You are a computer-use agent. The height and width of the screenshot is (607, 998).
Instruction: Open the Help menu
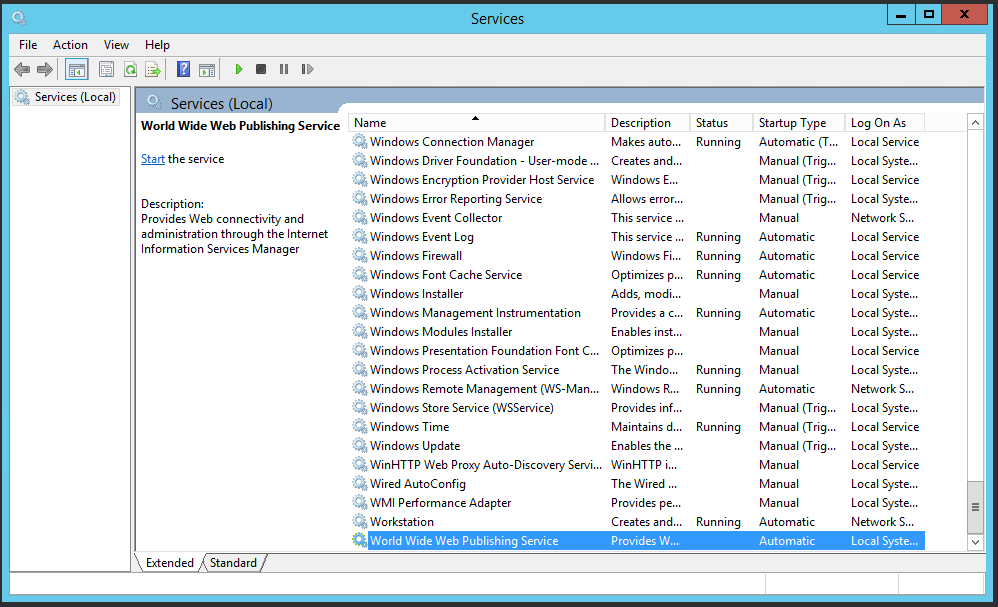[157, 45]
